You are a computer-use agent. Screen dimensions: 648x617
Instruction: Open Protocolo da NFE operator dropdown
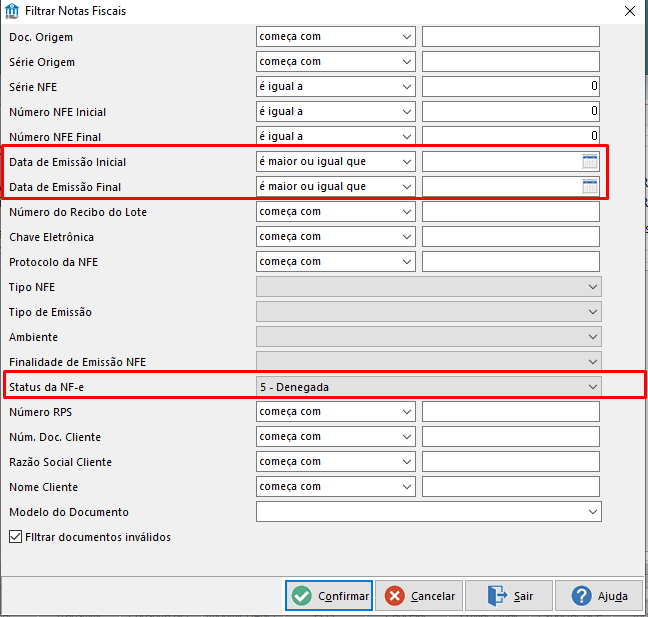click(336, 262)
